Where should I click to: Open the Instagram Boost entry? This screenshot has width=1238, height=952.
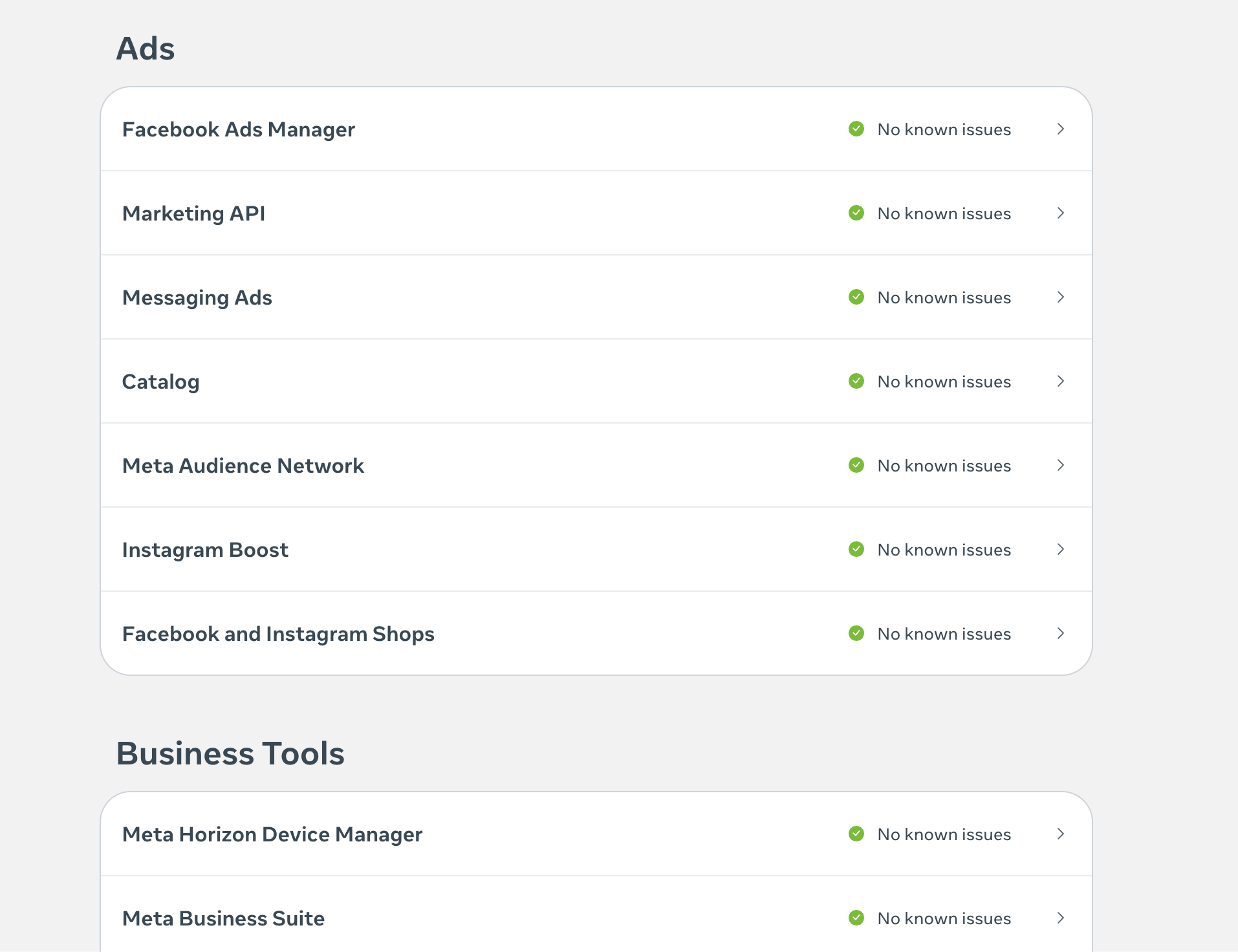596,549
